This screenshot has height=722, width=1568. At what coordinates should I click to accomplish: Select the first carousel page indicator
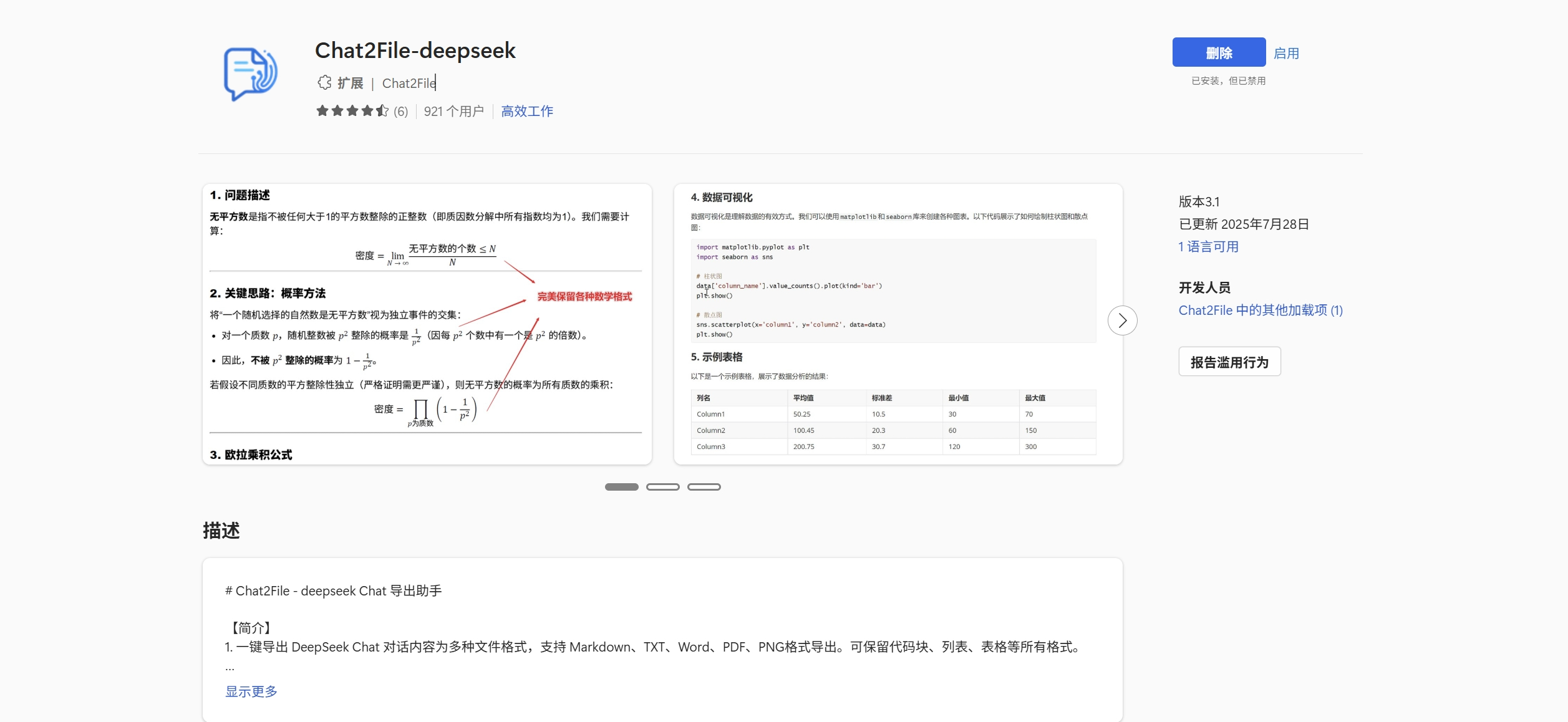pos(621,487)
